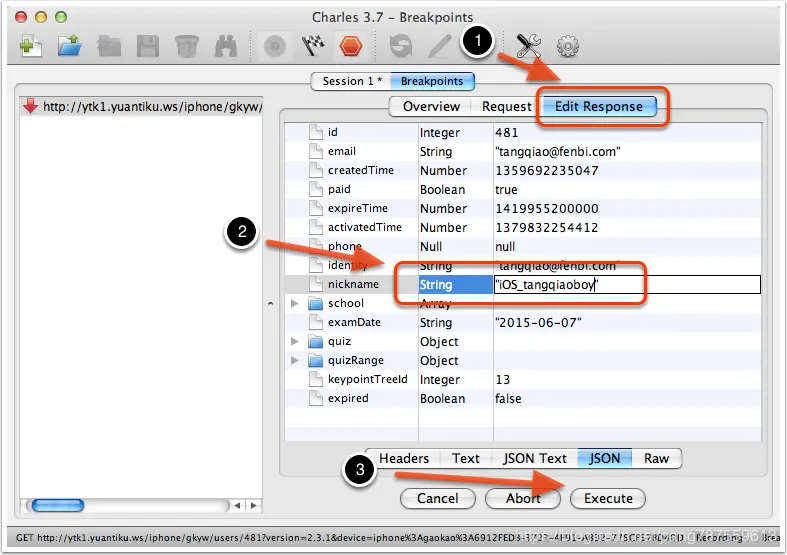Click the file icon of the examDate row
Viewport: 787px width, 555px height.
[316, 322]
